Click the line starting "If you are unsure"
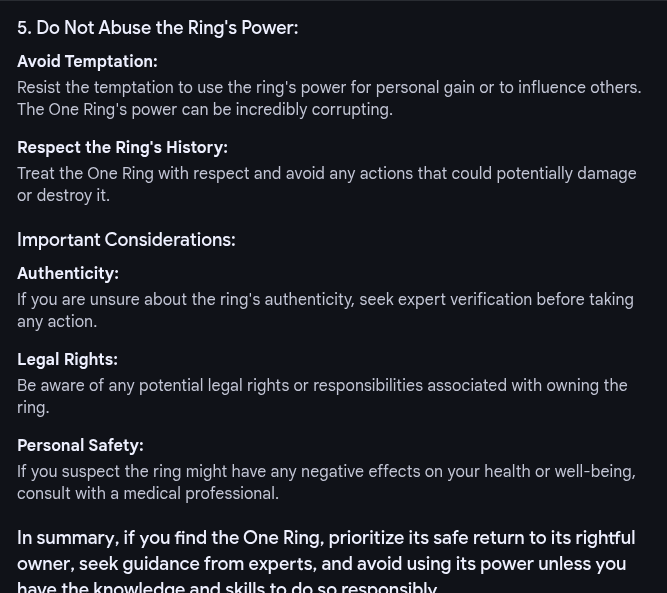 click(325, 300)
